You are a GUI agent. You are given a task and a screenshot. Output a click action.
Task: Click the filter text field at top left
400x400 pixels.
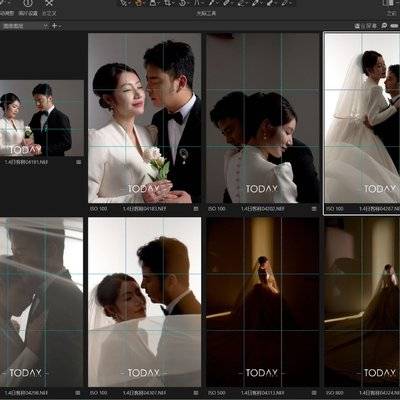(x=24, y=26)
